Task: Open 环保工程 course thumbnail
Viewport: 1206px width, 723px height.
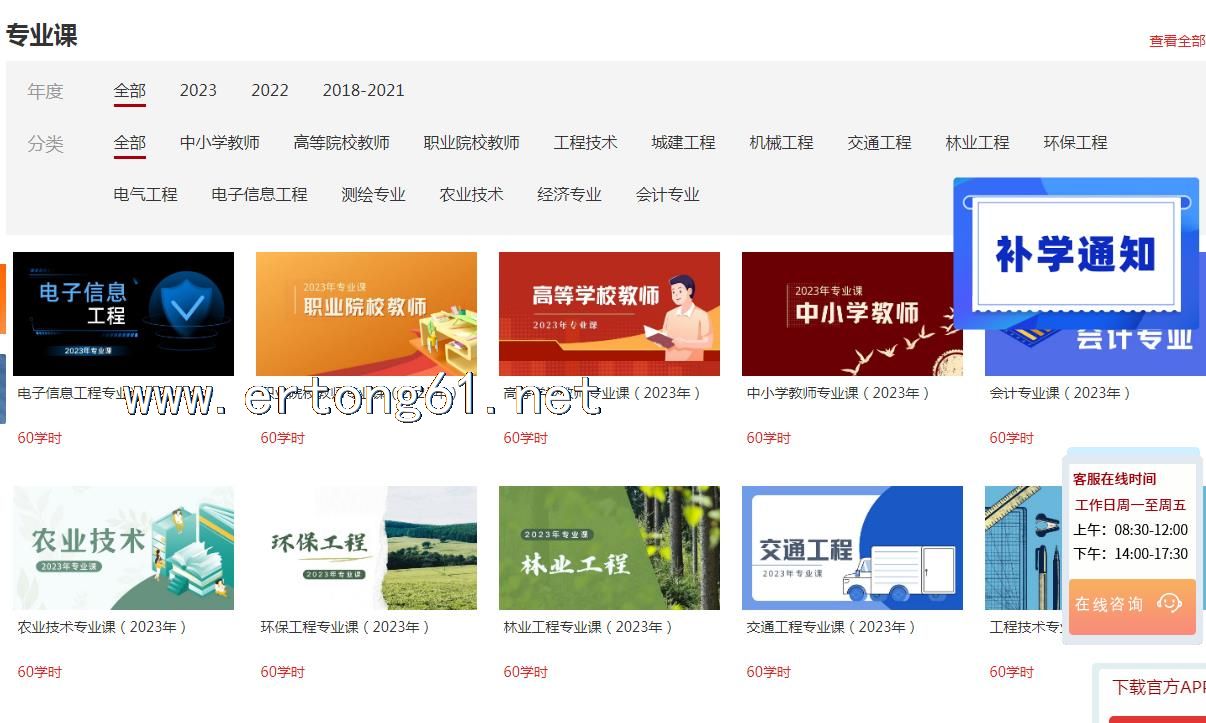Action: (366, 547)
